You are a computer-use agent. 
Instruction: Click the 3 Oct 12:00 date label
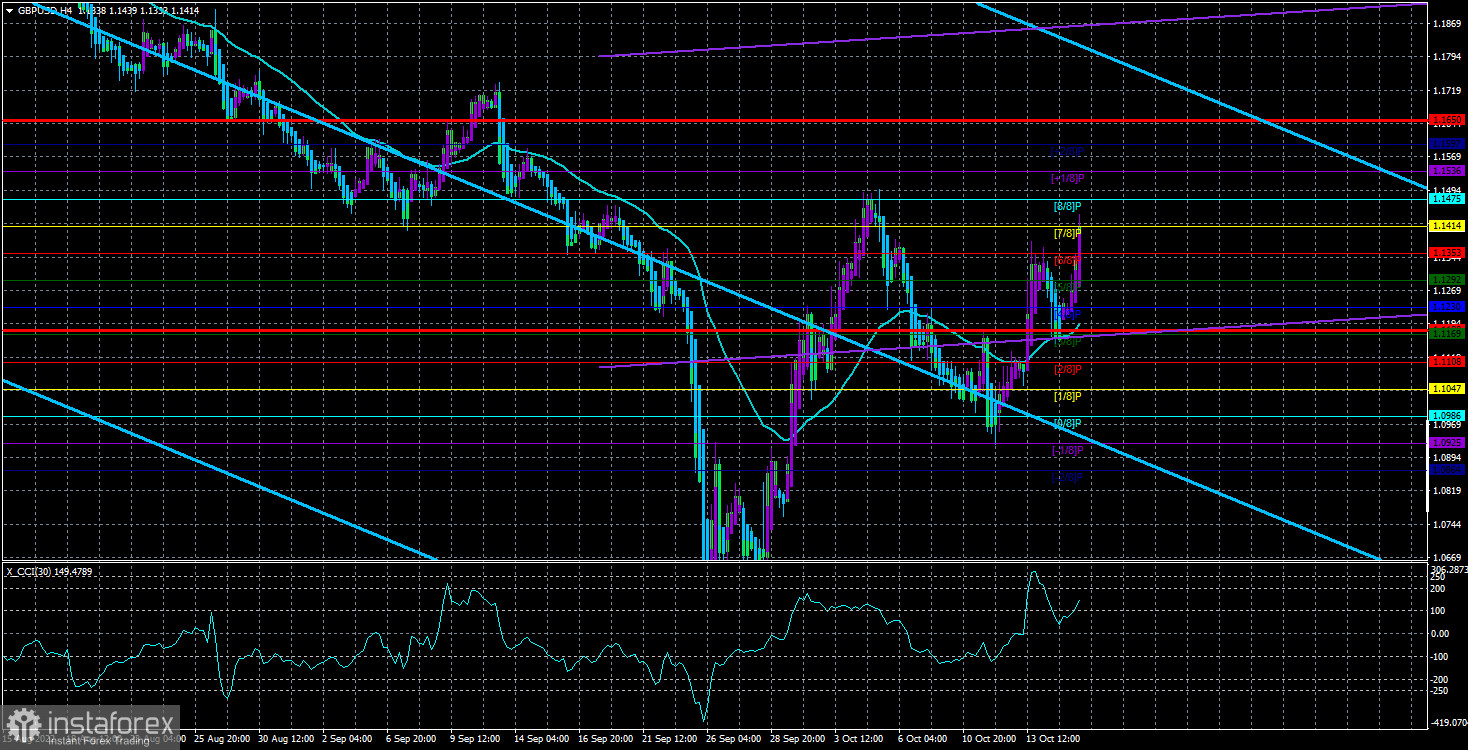coord(861,738)
